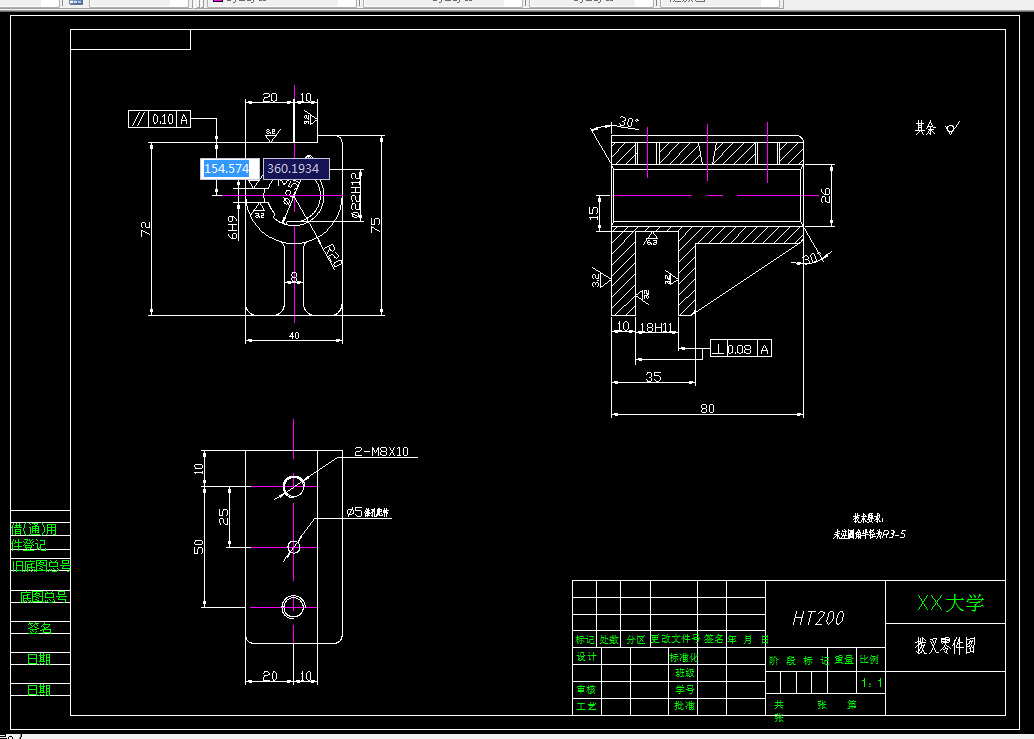Select the Ø22H12 diameter dimension

pos(355,195)
